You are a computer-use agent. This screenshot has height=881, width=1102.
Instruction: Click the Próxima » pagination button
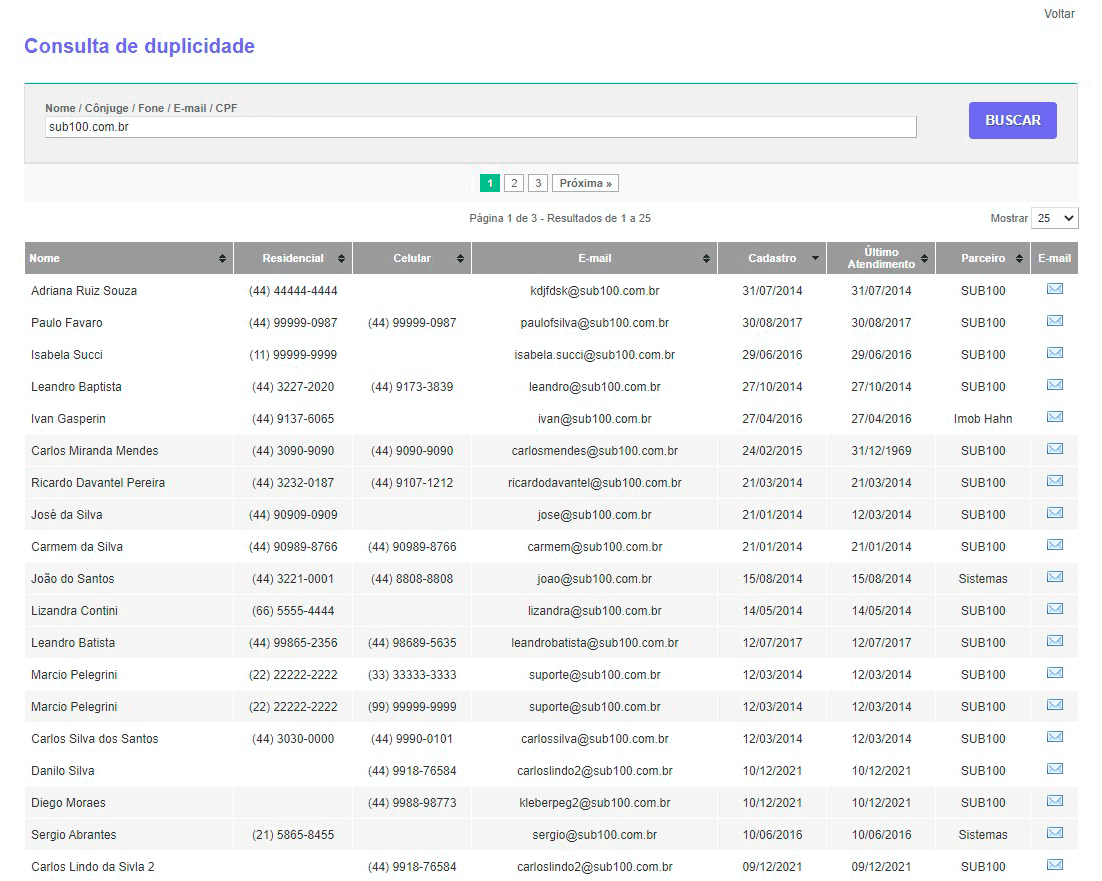click(x=585, y=183)
